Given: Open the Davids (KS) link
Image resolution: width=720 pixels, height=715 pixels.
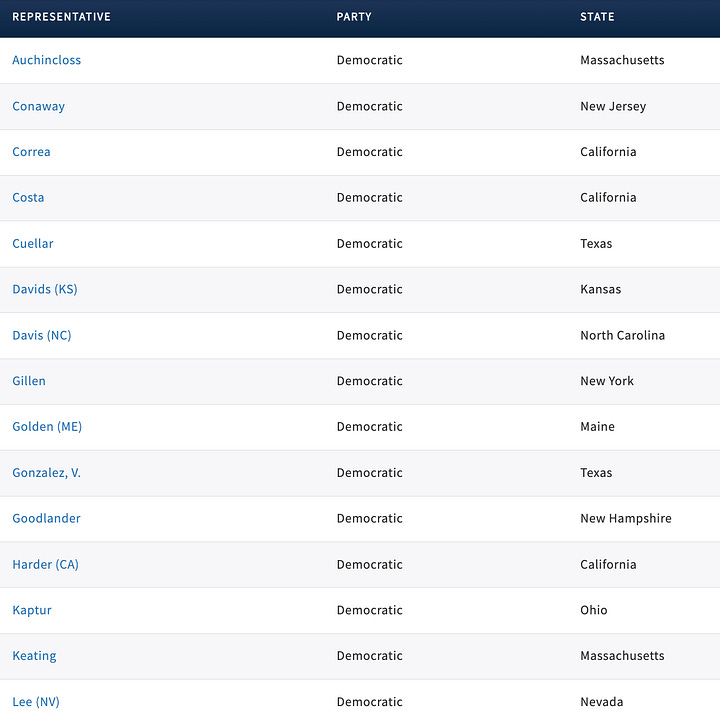Looking at the screenshot, I should click(x=45, y=289).
